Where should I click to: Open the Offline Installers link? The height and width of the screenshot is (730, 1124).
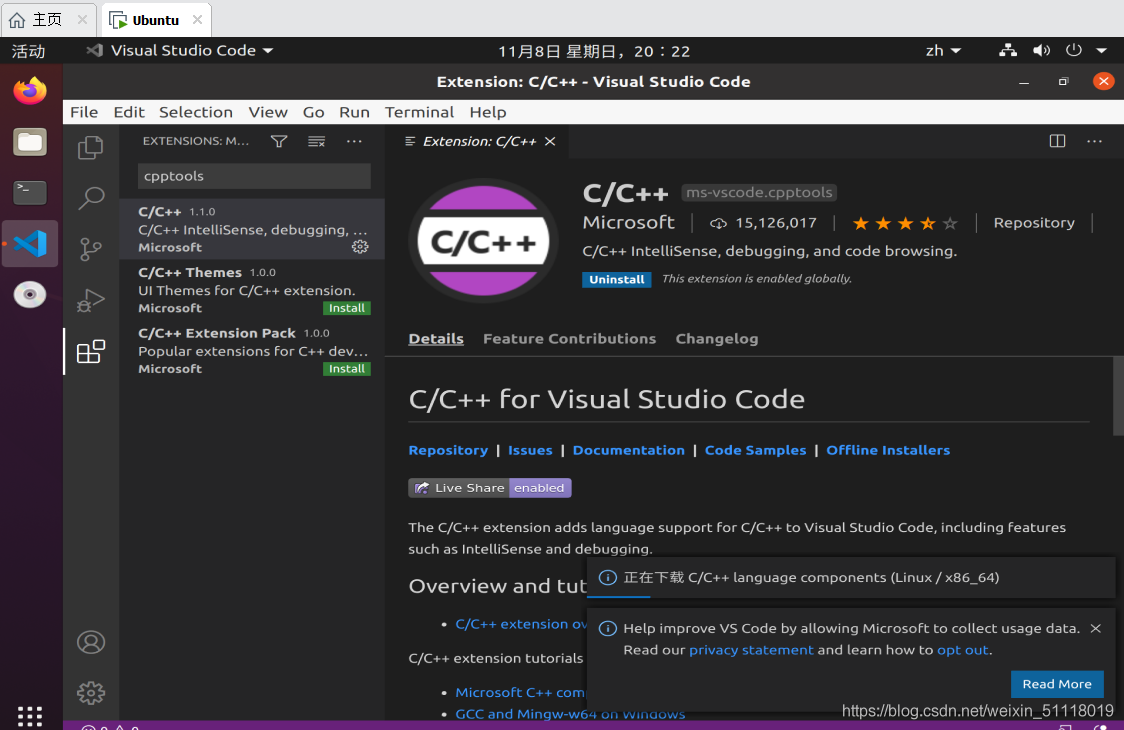point(888,450)
